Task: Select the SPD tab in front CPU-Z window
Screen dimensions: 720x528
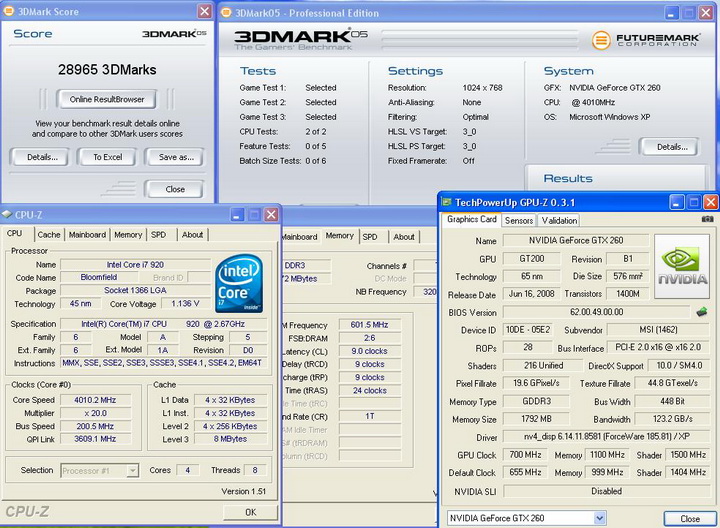Action: click(x=158, y=235)
